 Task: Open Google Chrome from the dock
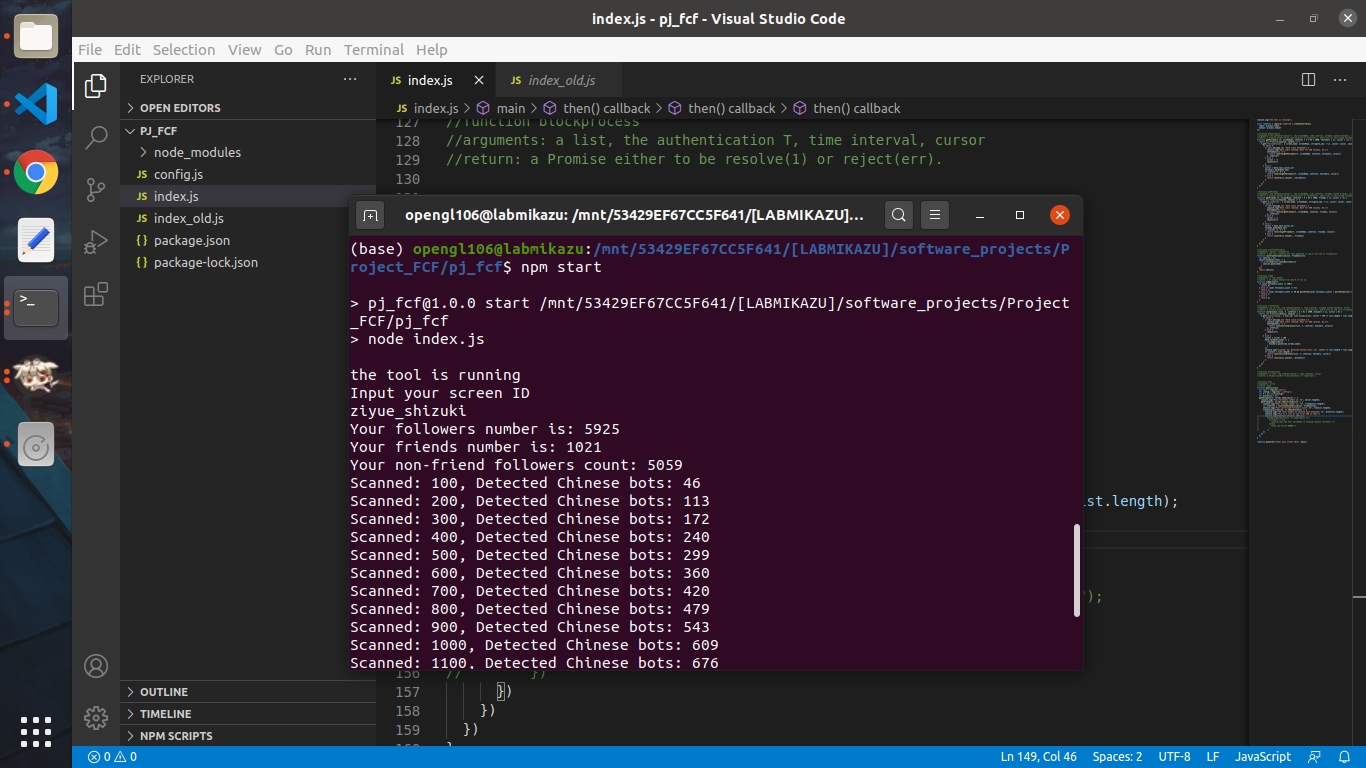(36, 173)
